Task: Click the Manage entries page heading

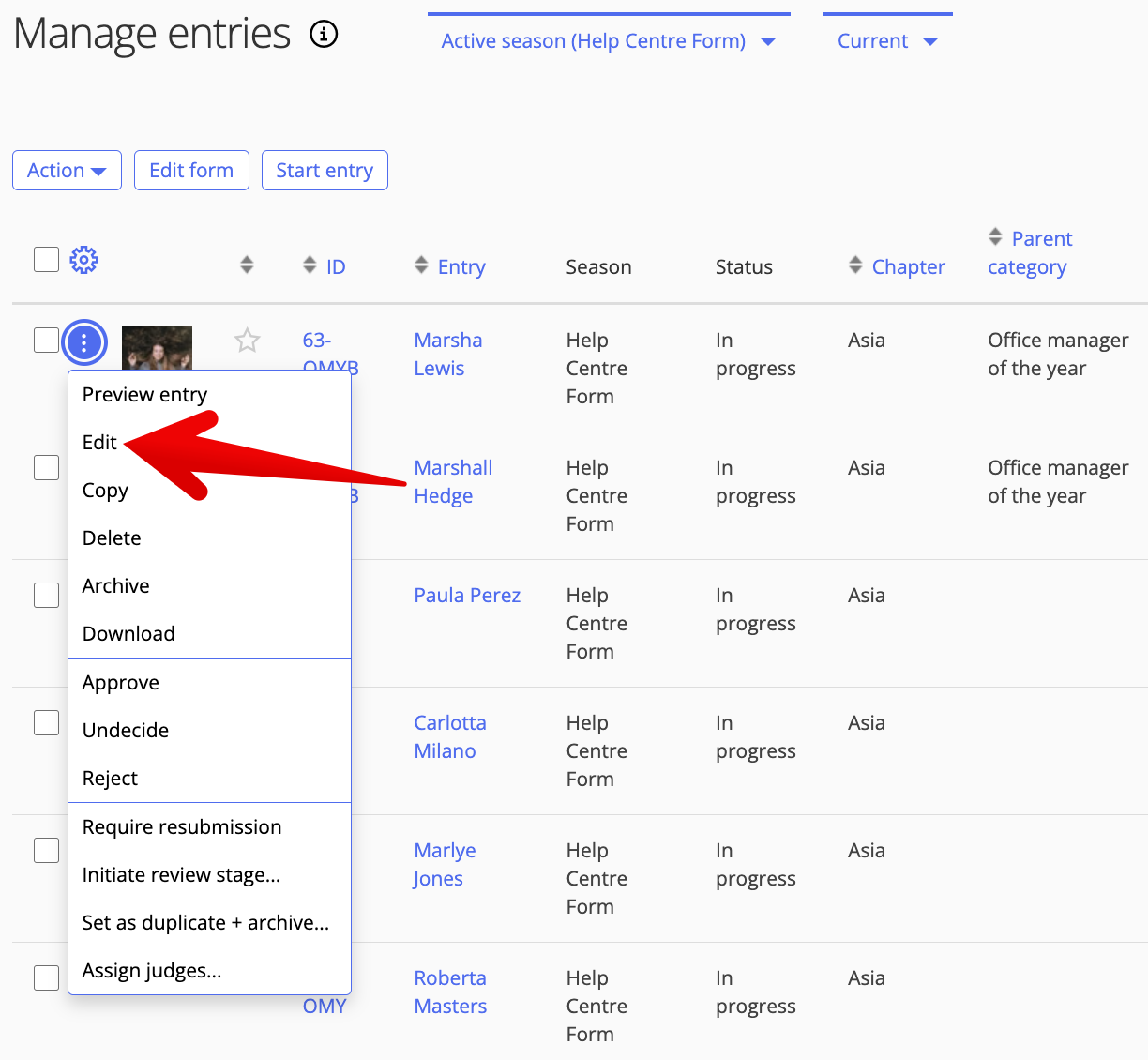Action: [x=152, y=35]
